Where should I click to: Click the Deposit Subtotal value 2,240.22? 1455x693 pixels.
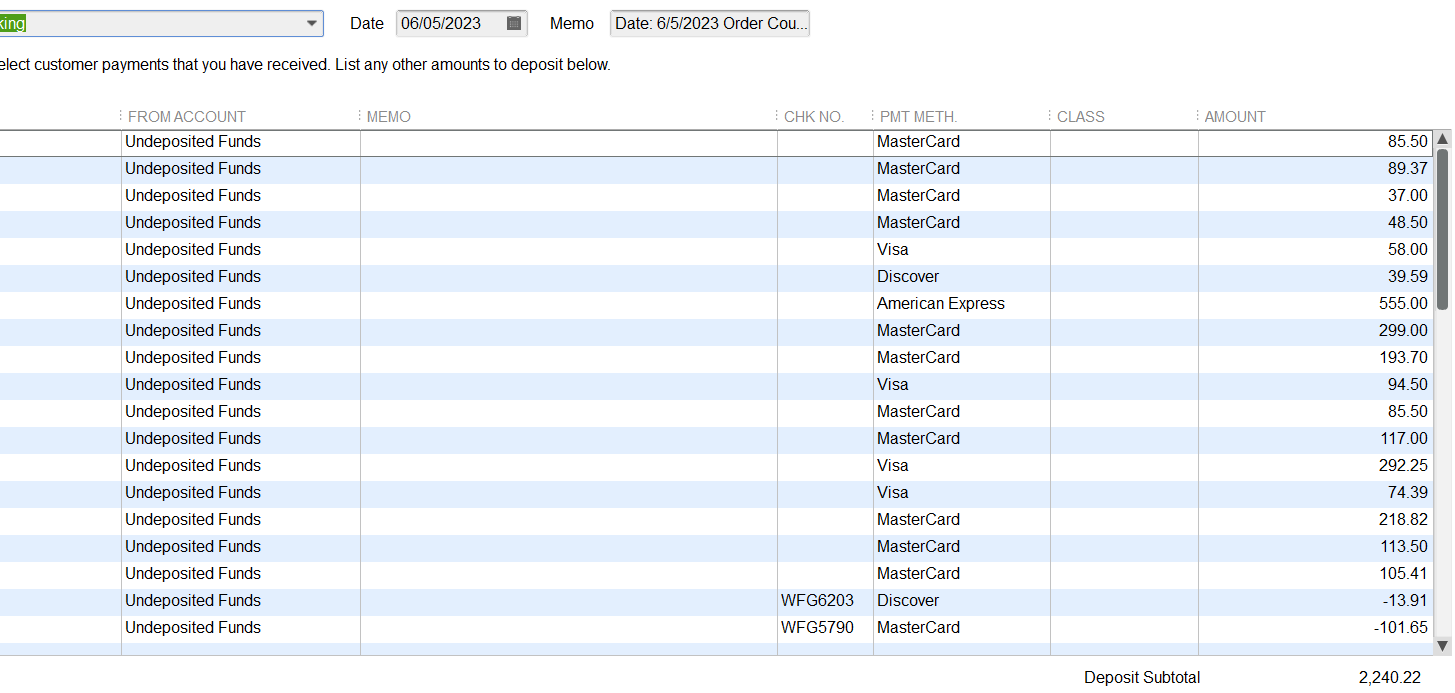point(1390,678)
